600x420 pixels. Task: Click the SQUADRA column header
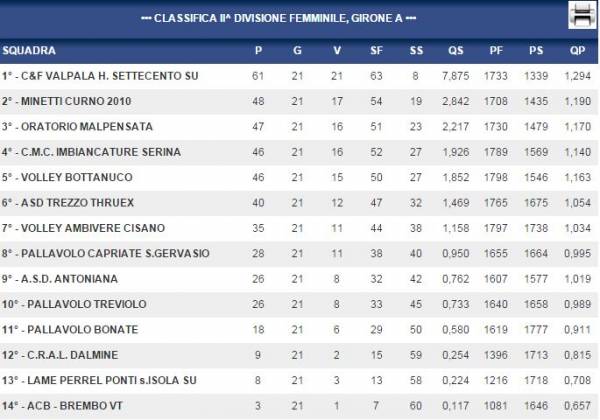tap(29, 50)
